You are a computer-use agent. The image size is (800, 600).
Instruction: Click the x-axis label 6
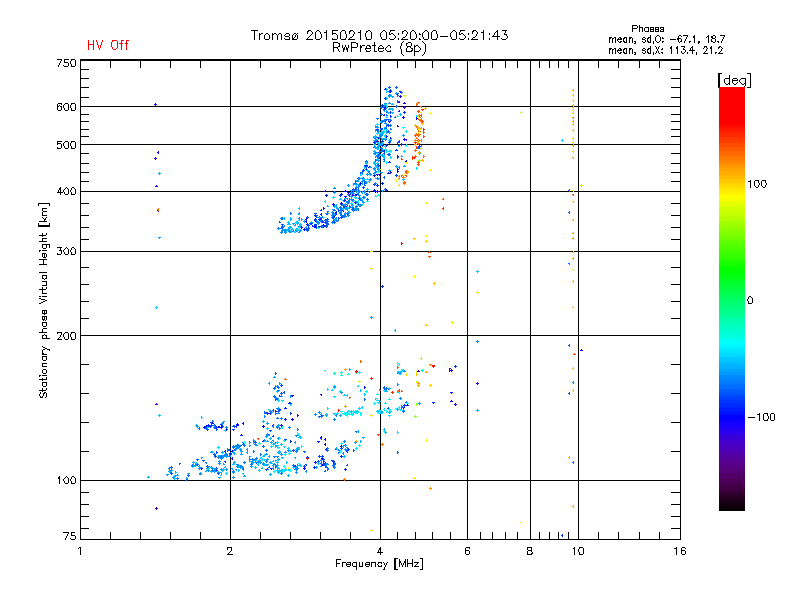pyautogui.click(x=467, y=551)
